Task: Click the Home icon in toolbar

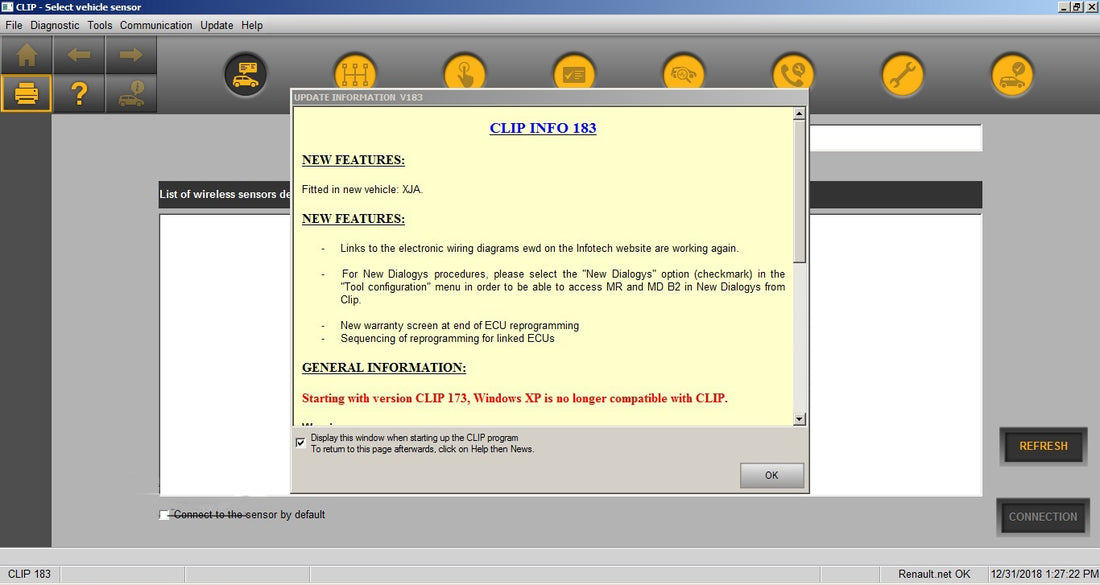Action: [x=26, y=56]
